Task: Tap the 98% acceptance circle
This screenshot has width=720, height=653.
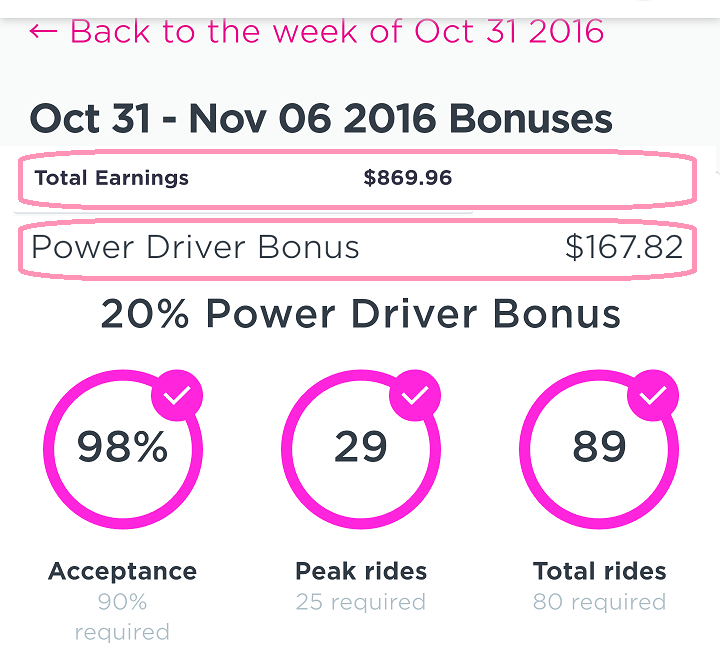Action: (x=122, y=448)
